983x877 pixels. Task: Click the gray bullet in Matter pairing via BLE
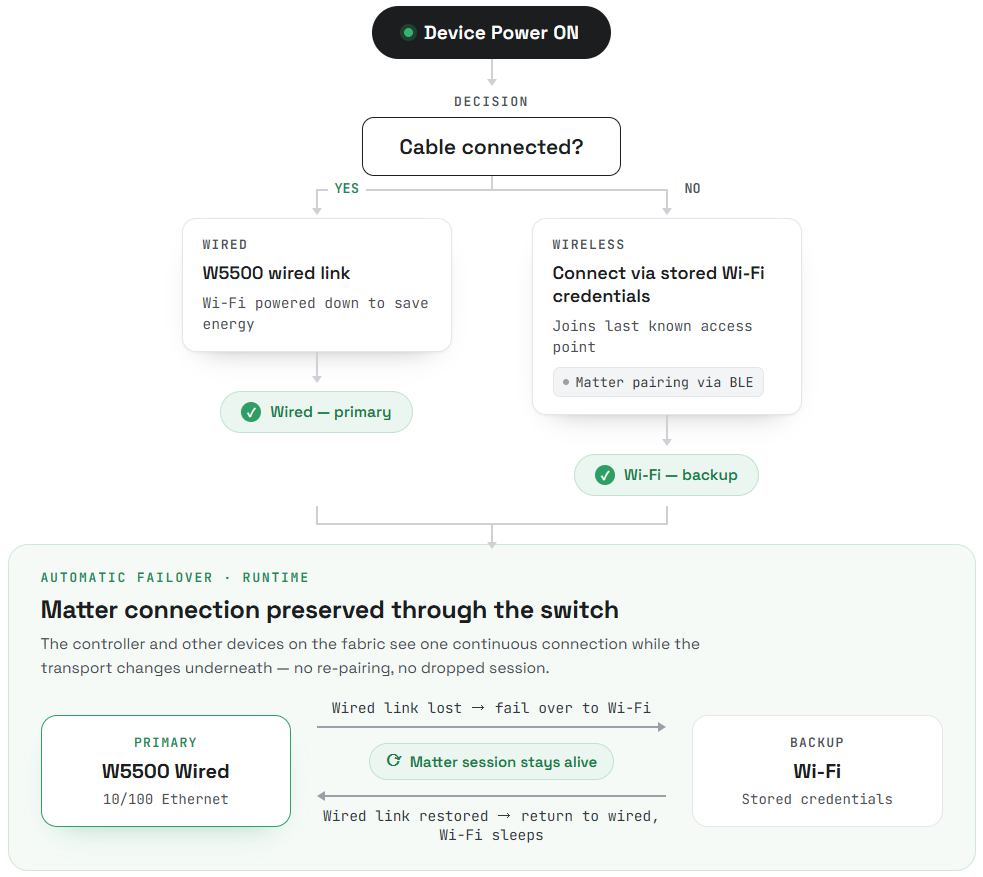(566, 382)
